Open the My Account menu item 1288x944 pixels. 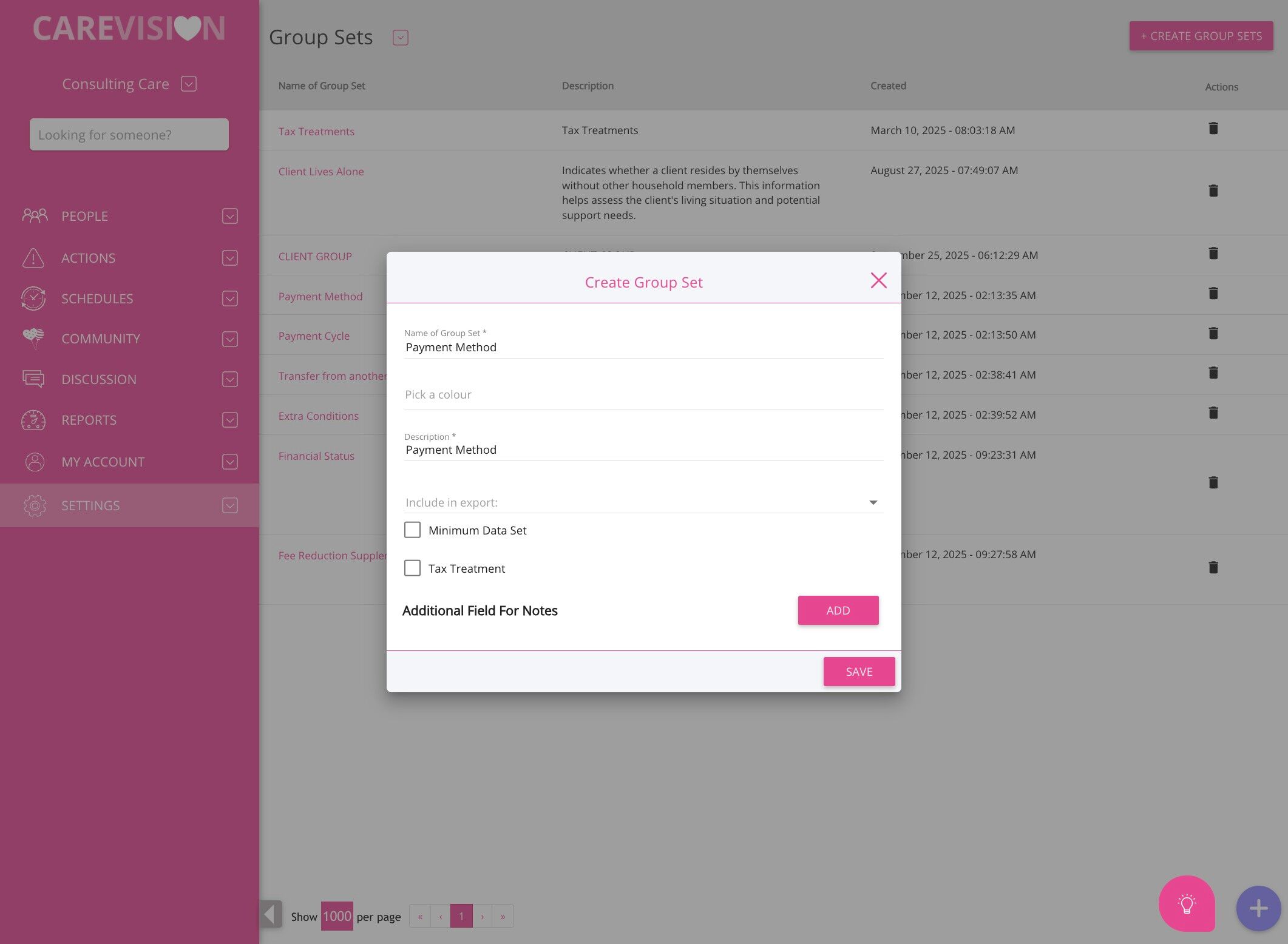coord(103,462)
